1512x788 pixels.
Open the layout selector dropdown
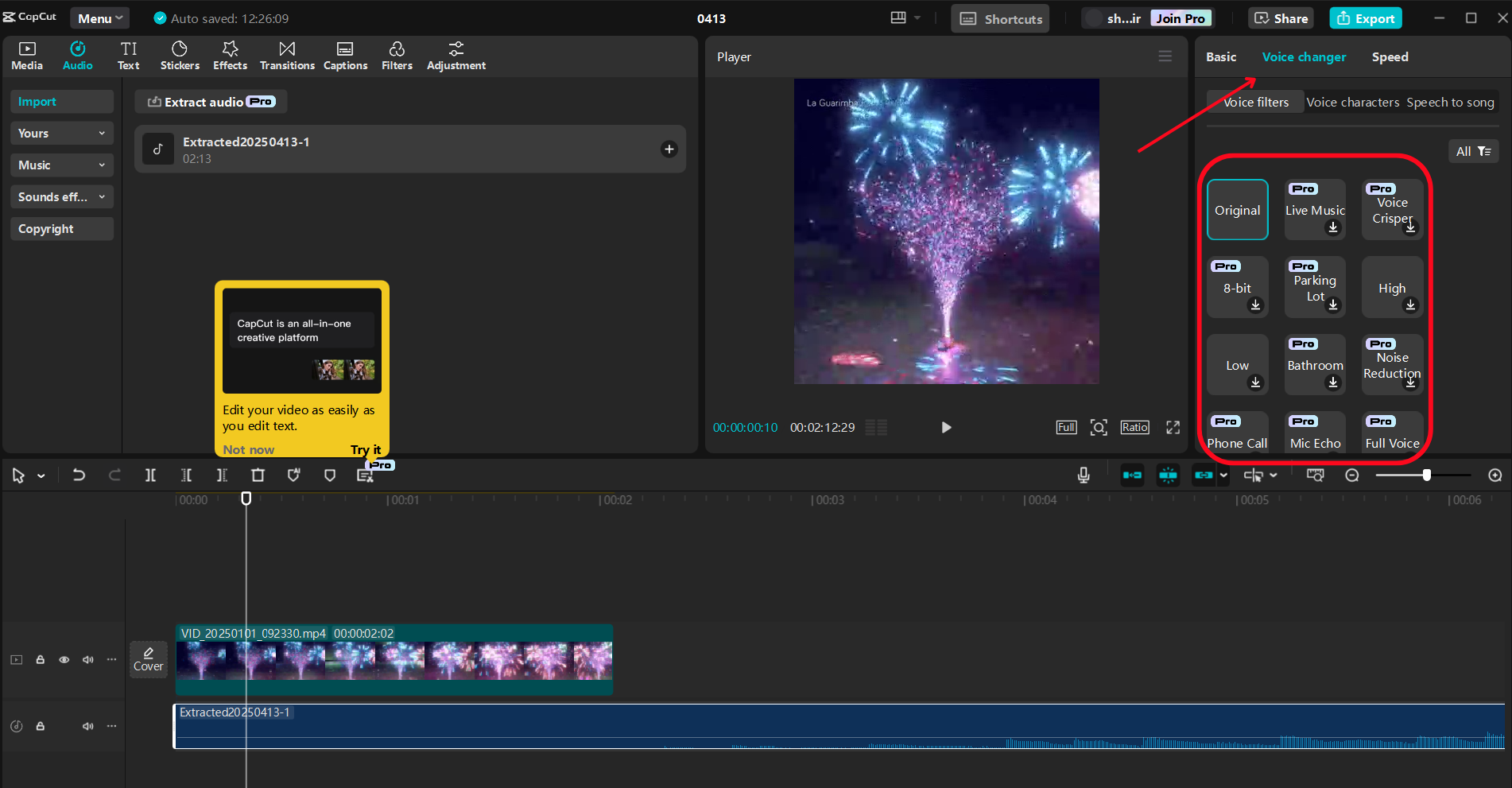click(905, 17)
